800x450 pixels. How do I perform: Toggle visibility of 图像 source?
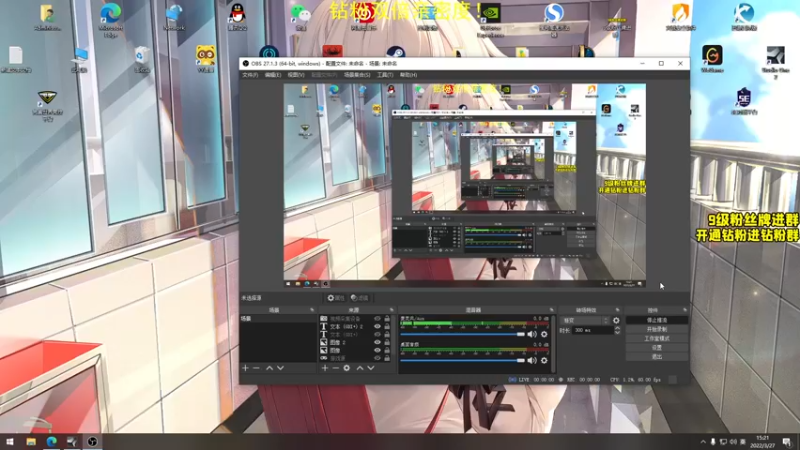pyautogui.click(x=377, y=351)
